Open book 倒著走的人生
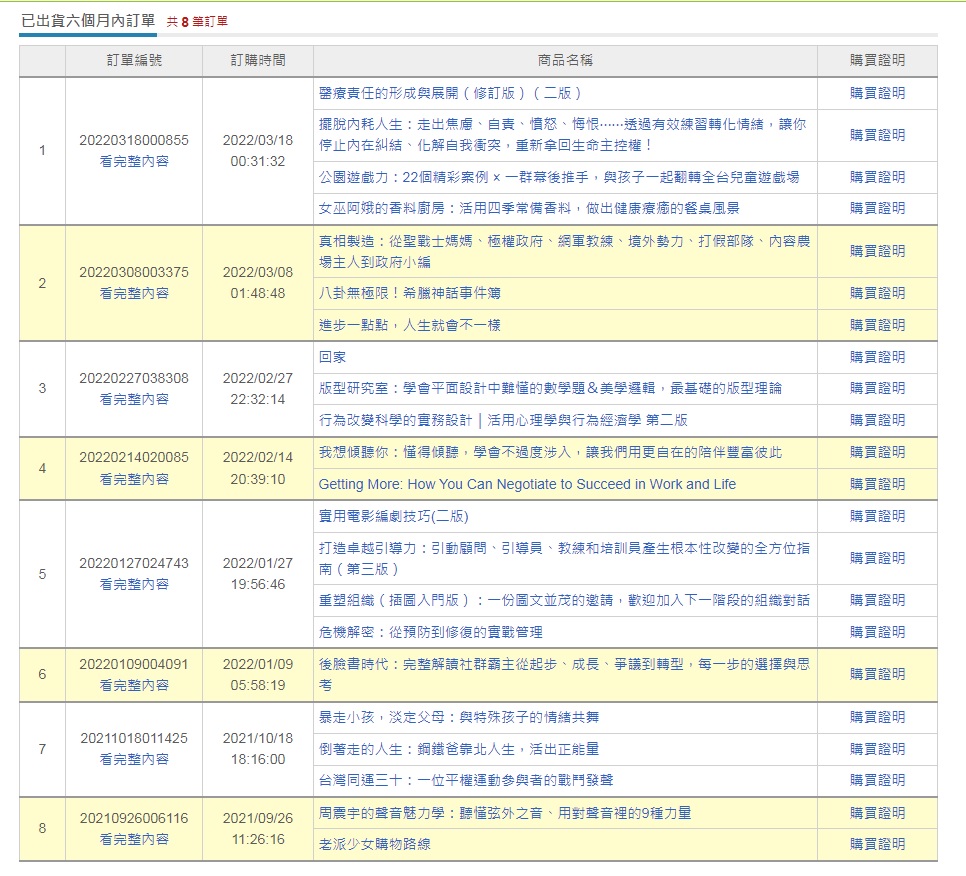The width and height of the screenshot is (966, 876). coord(458,749)
